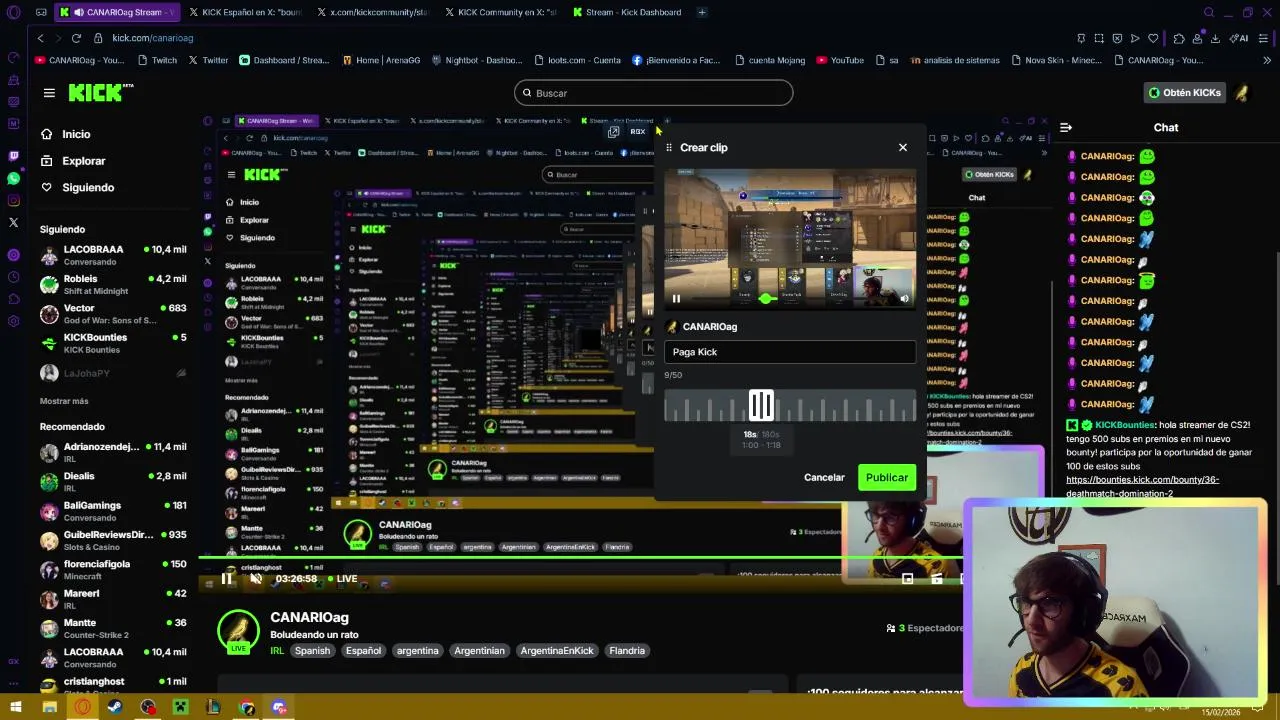Open WhatsApp in Opera sidebar
The image size is (1280, 720).
pyautogui.click(x=13, y=179)
